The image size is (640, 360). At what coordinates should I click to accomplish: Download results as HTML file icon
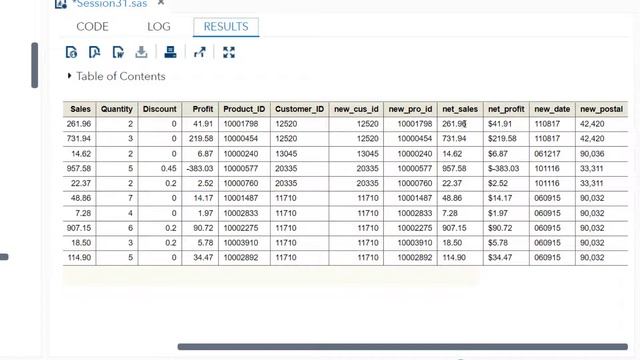pos(71,52)
